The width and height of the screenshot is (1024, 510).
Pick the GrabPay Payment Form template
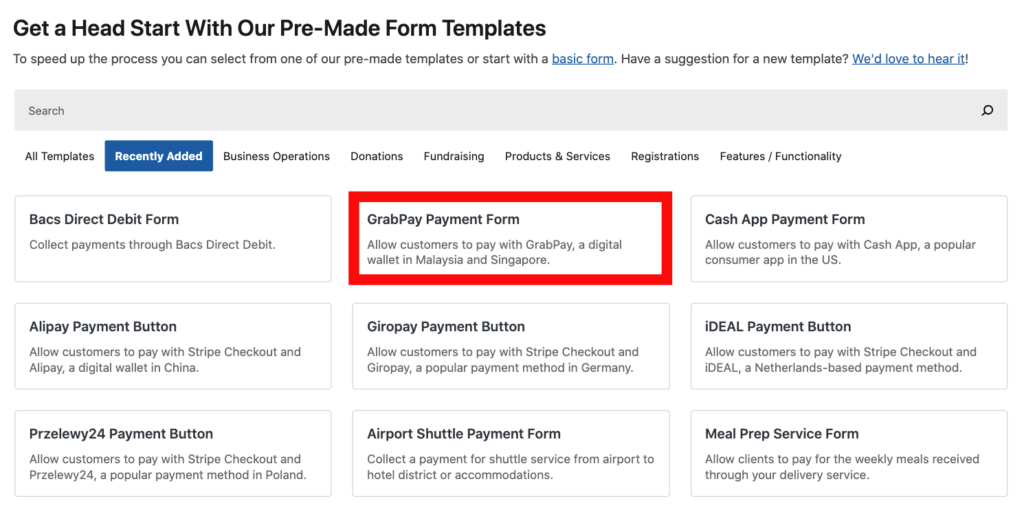pyautogui.click(x=510, y=238)
